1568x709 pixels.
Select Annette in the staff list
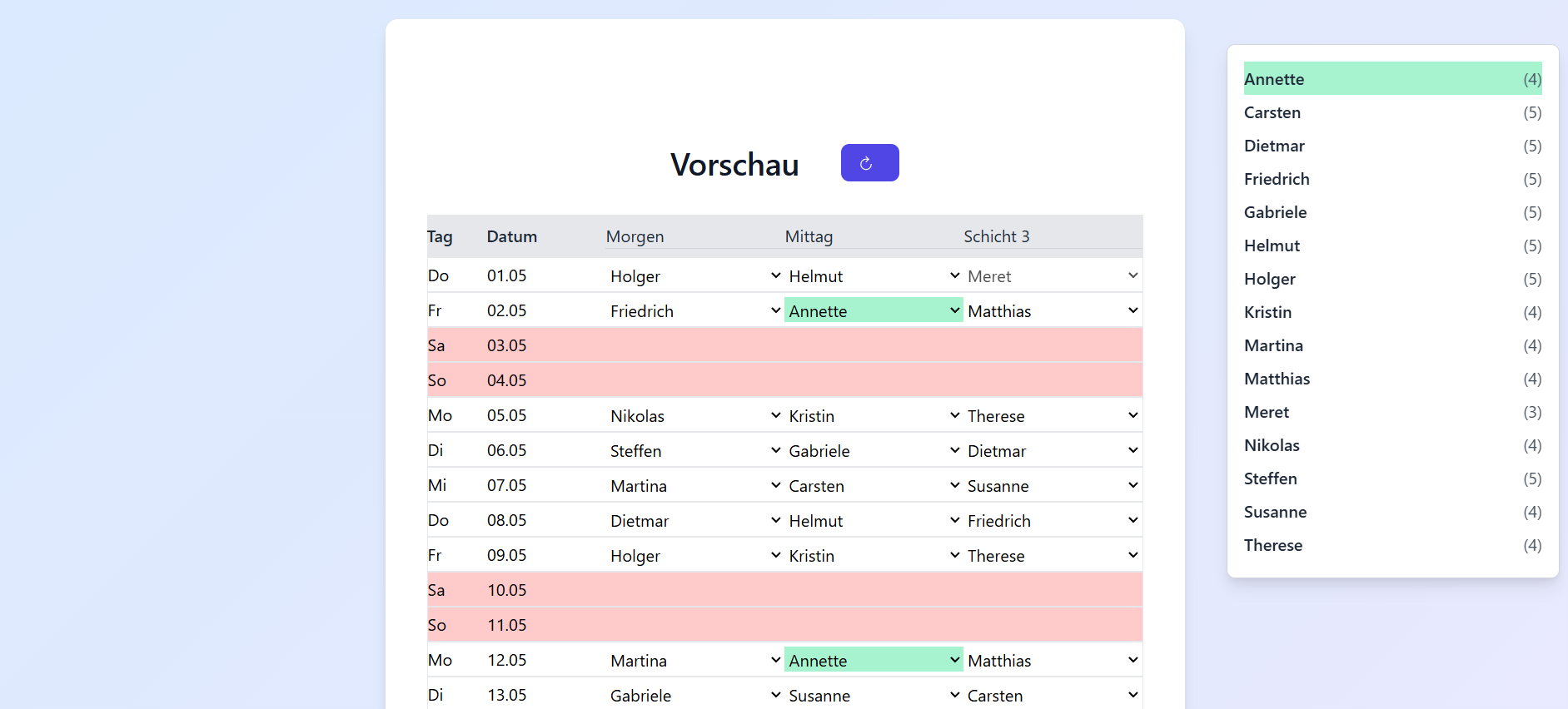tap(1391, 79)
